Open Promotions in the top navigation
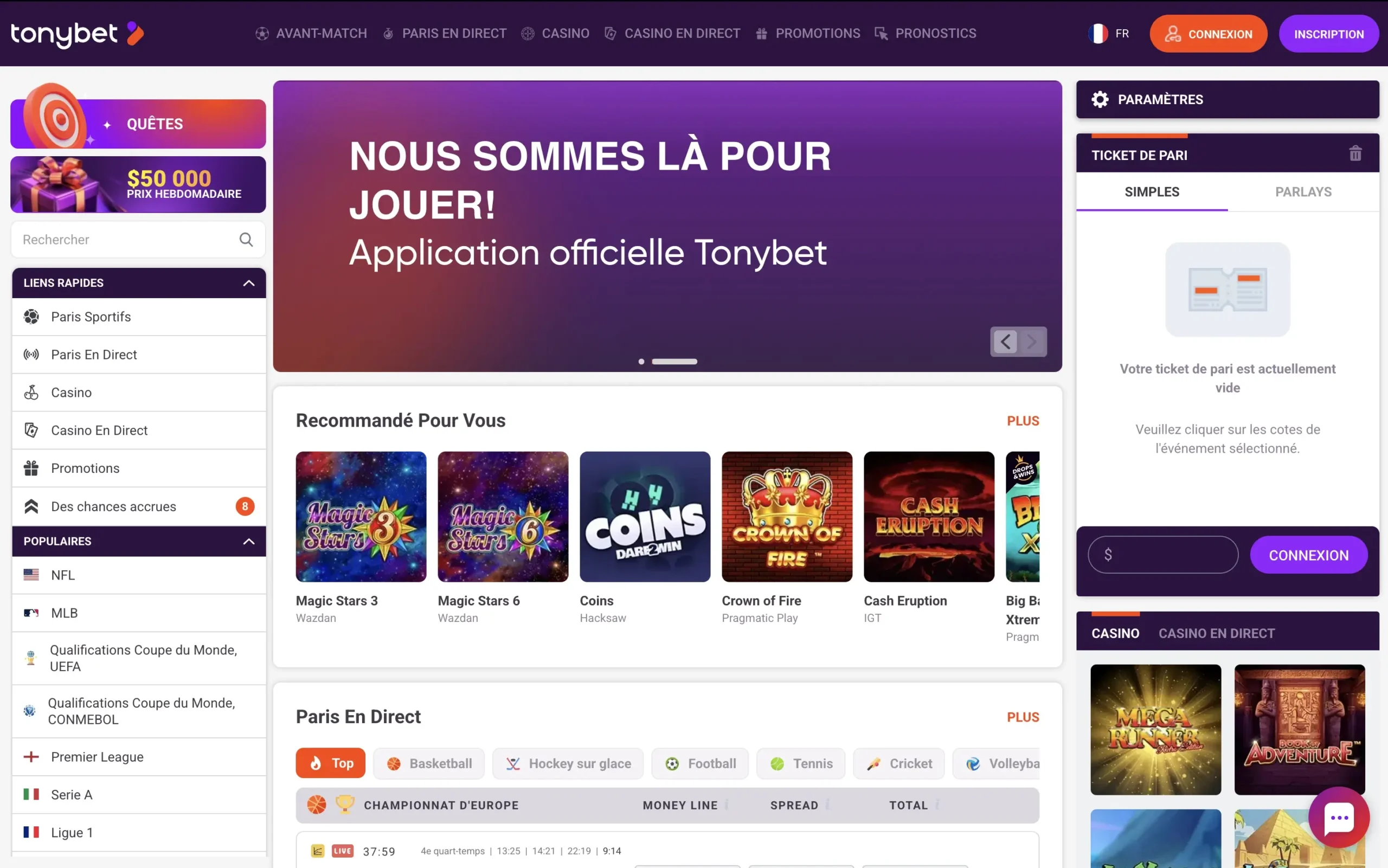 point(808,33)
